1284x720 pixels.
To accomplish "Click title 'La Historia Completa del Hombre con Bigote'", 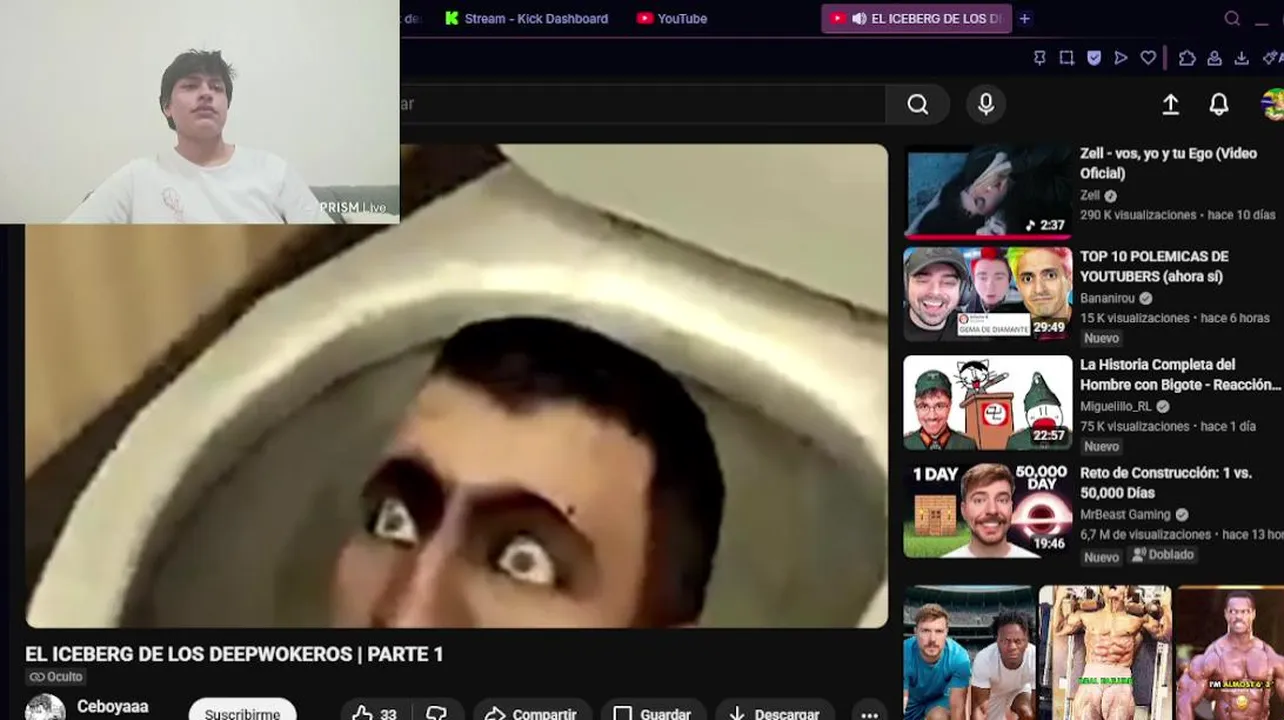I will click(x=1180, y=374).
